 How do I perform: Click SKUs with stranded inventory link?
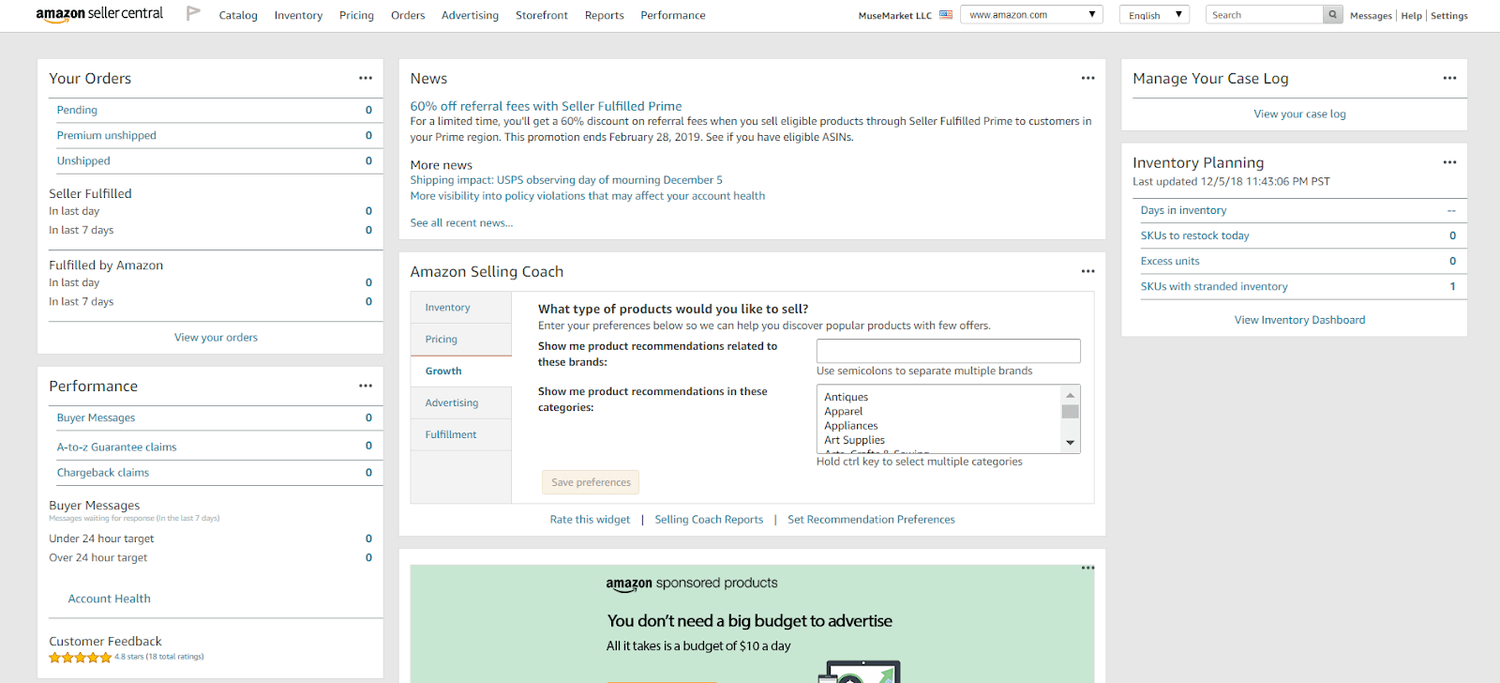[1214, 286]
